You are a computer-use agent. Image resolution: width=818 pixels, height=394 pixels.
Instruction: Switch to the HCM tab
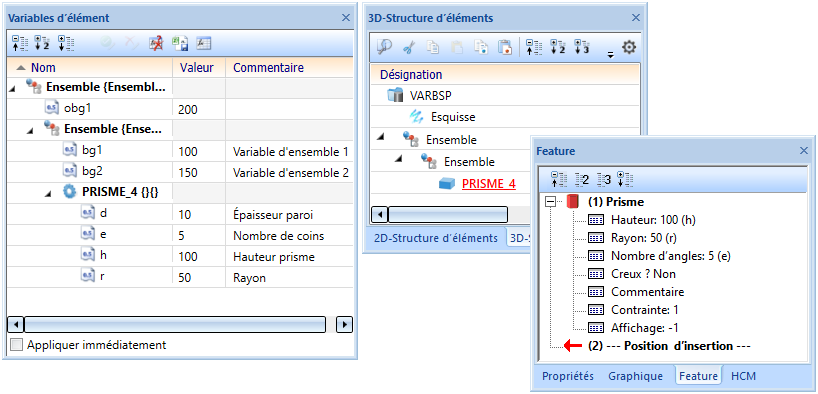tap(743, 376)
